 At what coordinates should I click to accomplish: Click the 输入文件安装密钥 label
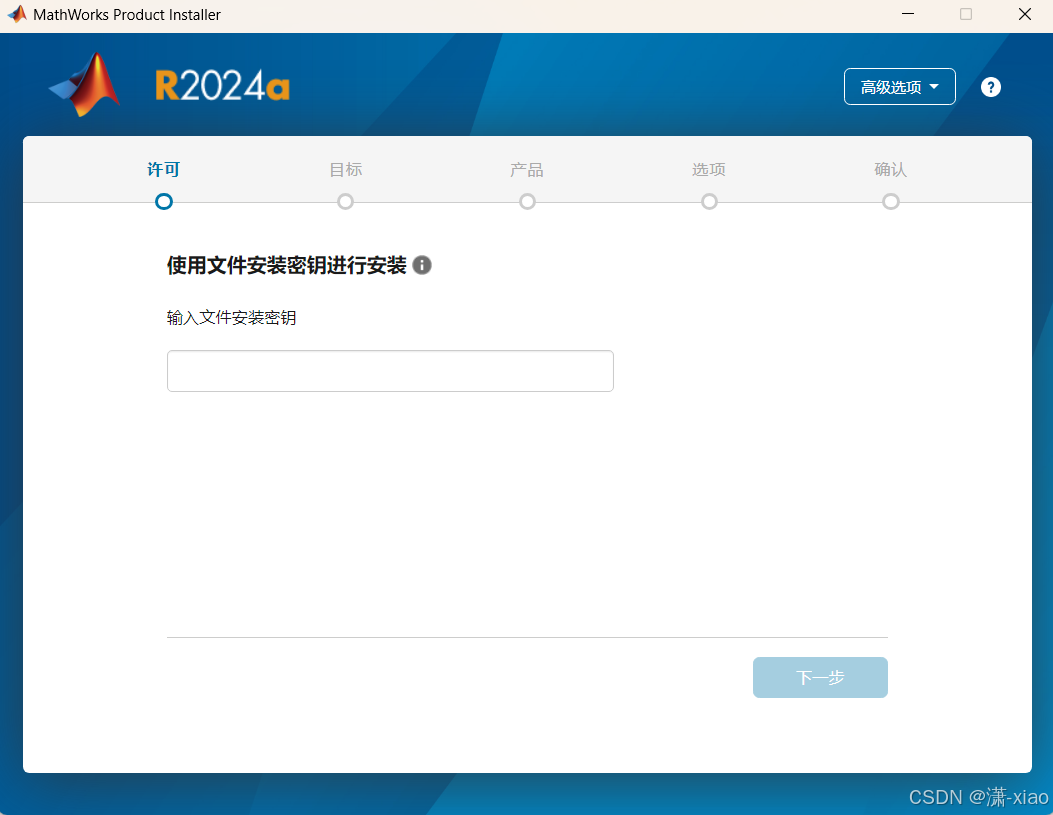coord(232,318)
